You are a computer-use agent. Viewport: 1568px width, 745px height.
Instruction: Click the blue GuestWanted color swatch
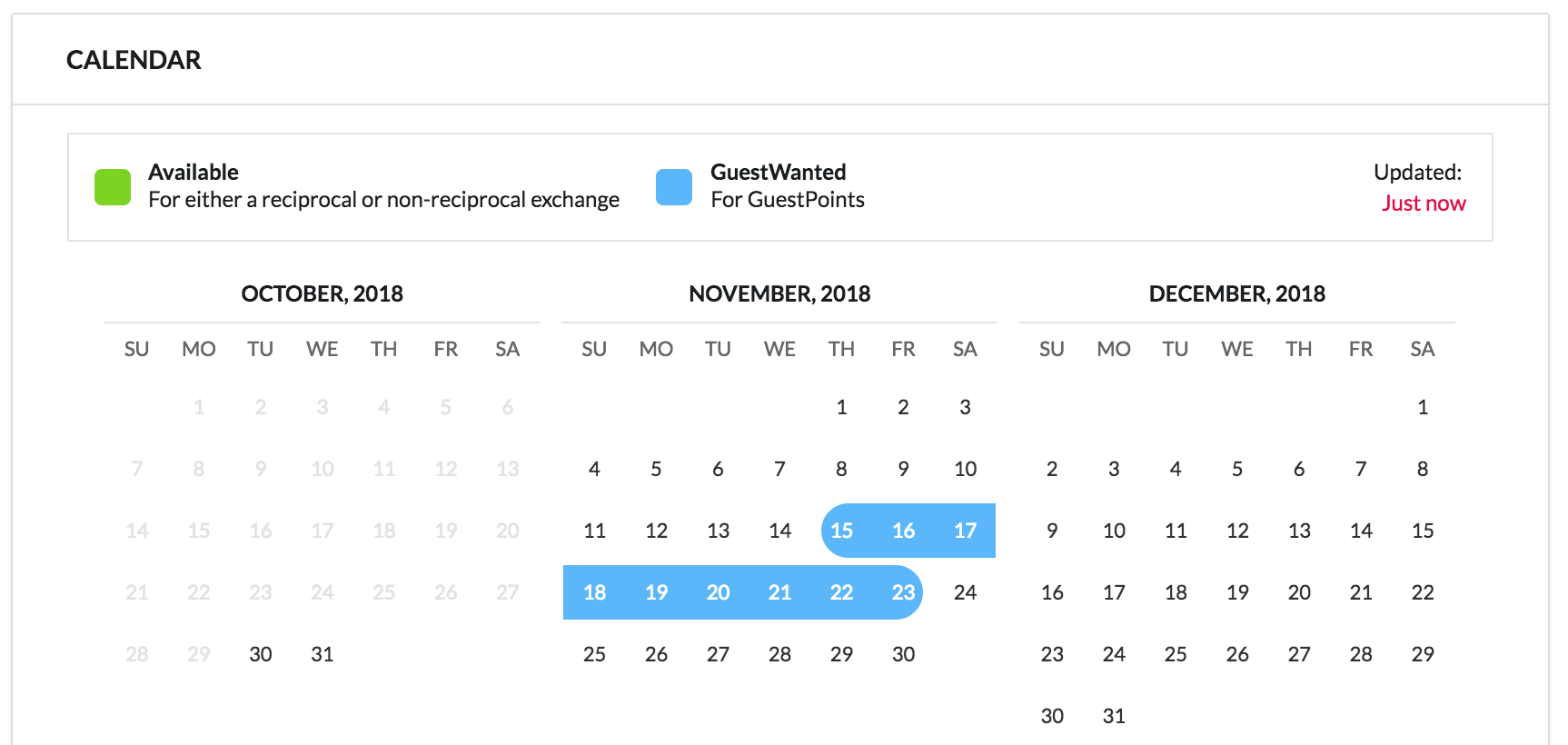674,187
